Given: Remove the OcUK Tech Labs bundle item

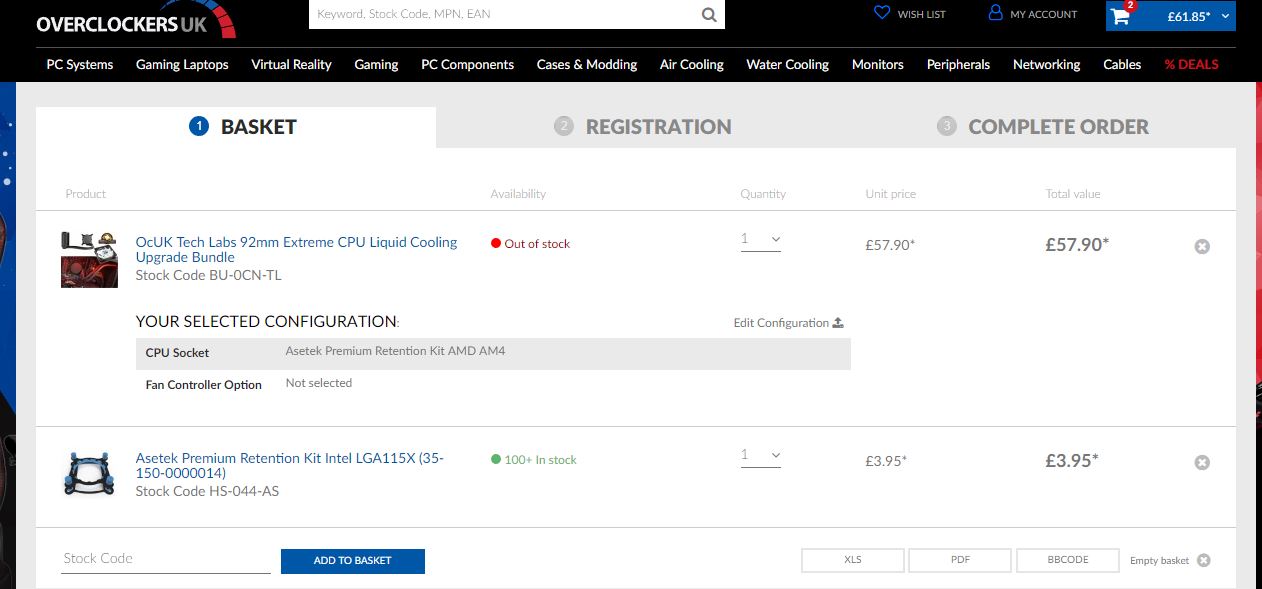Looking at the screenshot, I should 1202,246.
